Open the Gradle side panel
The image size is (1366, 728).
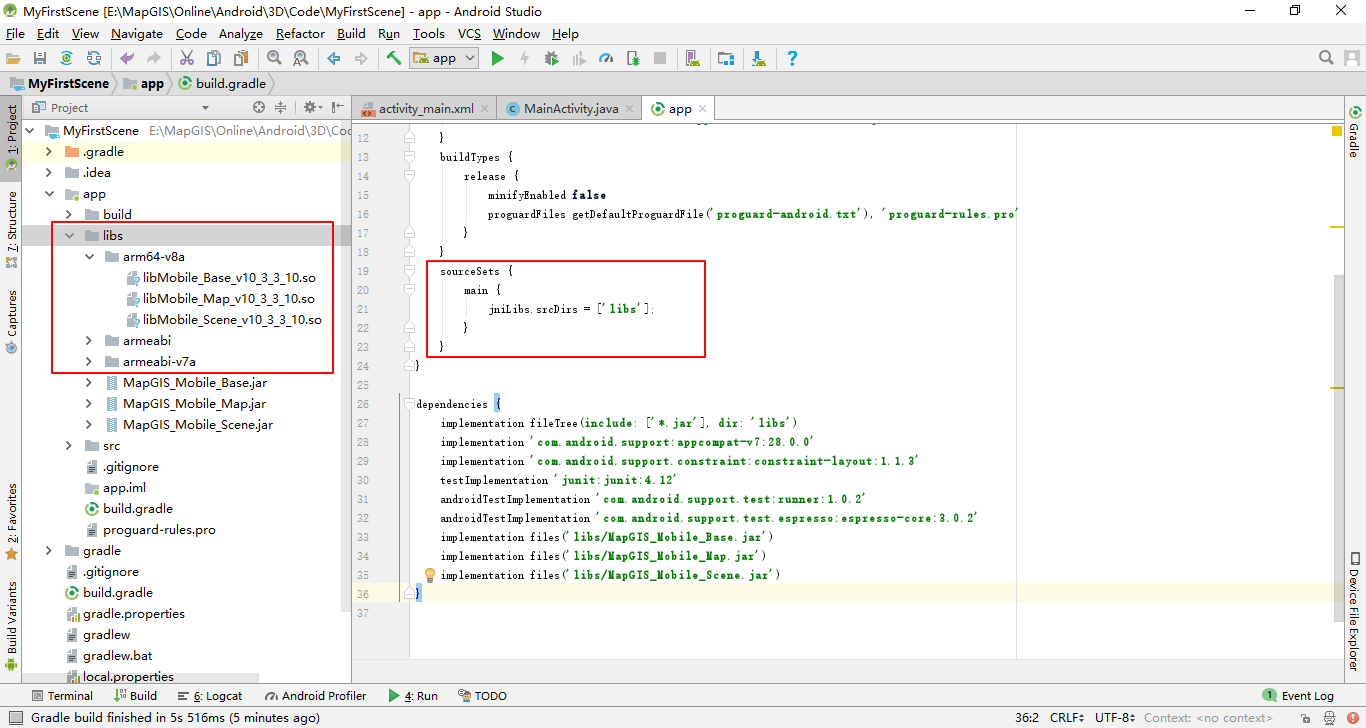click(x=1355, y=132)
